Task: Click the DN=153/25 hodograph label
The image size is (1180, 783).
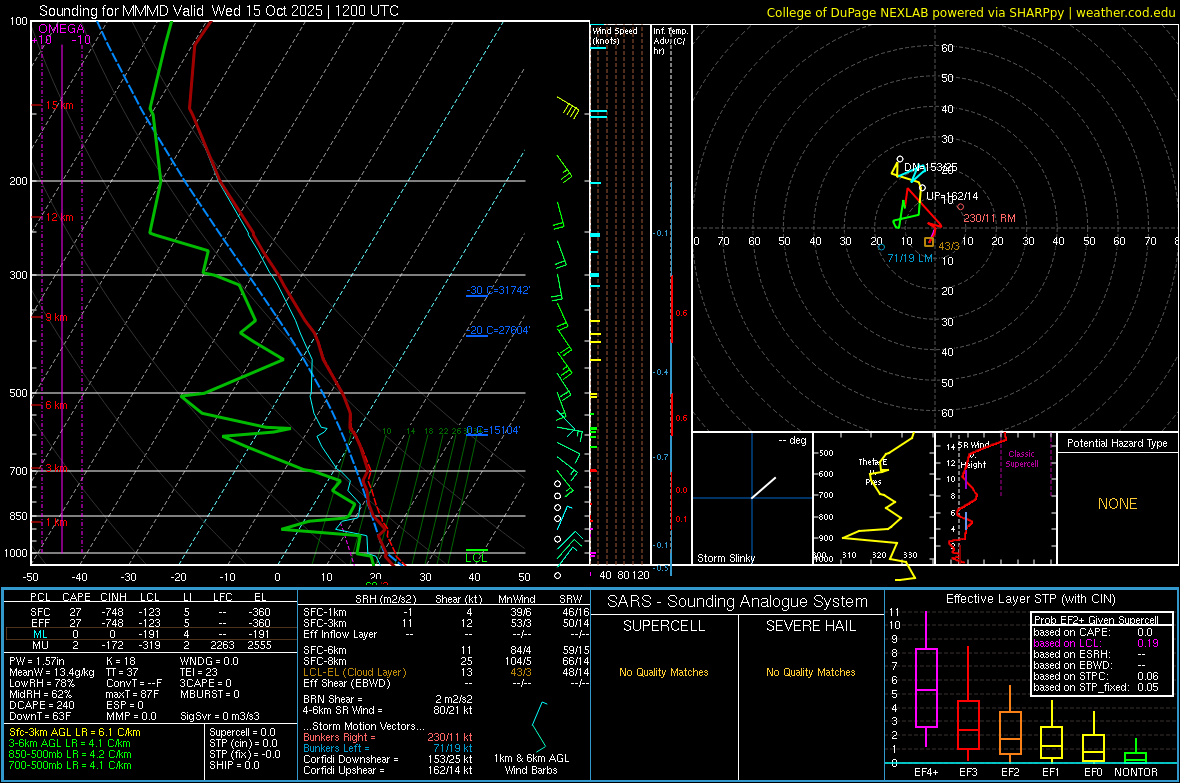Action: pyautogui.click(x=930, y=167)
